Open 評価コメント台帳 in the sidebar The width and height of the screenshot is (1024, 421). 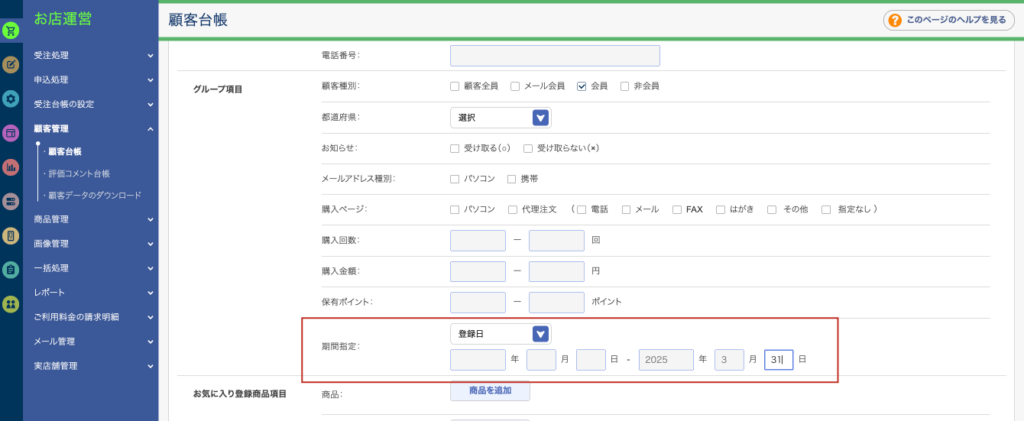[x=80, y=173]
